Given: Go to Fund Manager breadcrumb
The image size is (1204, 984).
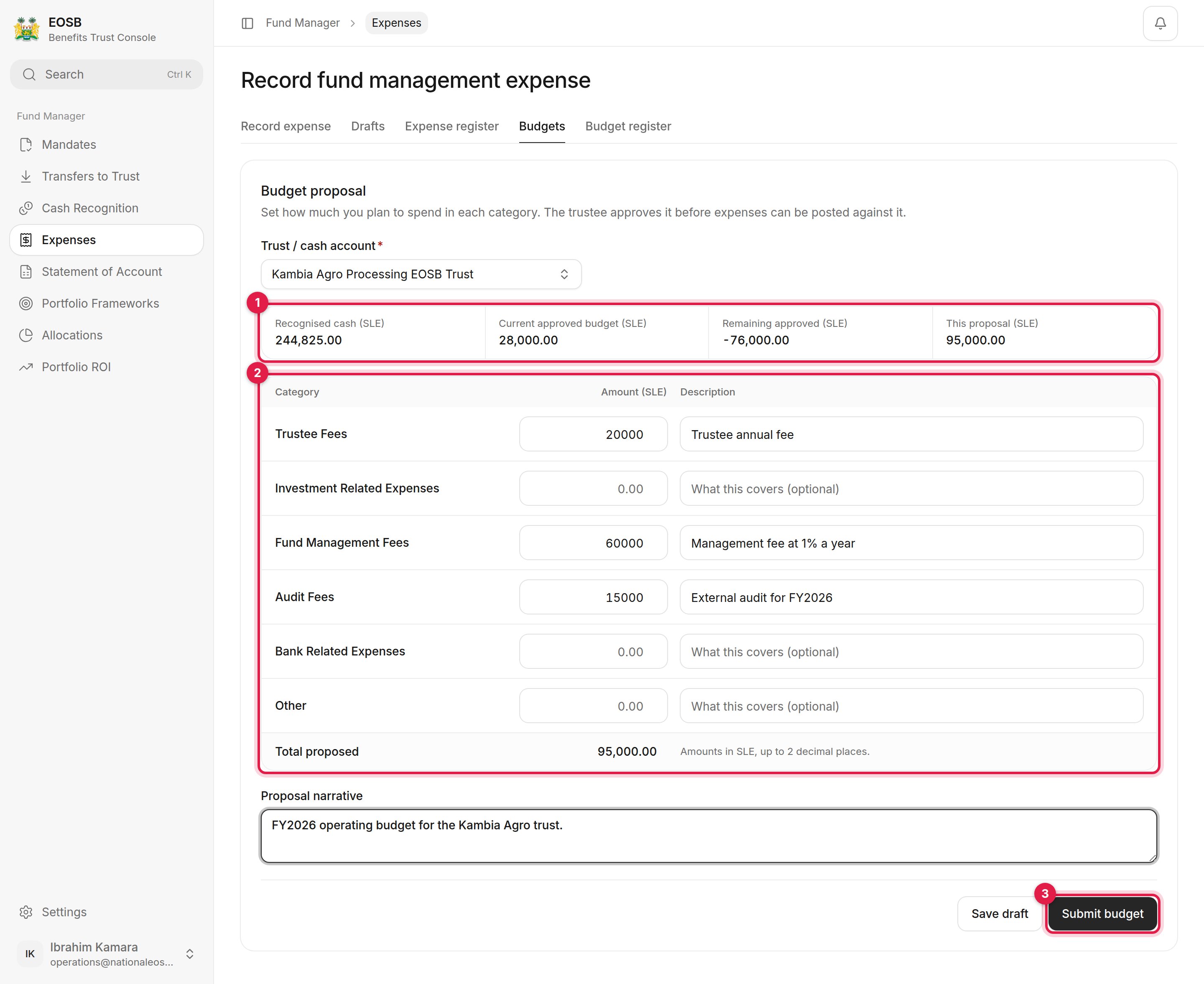Looking at the screenshot, I should tap(303, 23).
